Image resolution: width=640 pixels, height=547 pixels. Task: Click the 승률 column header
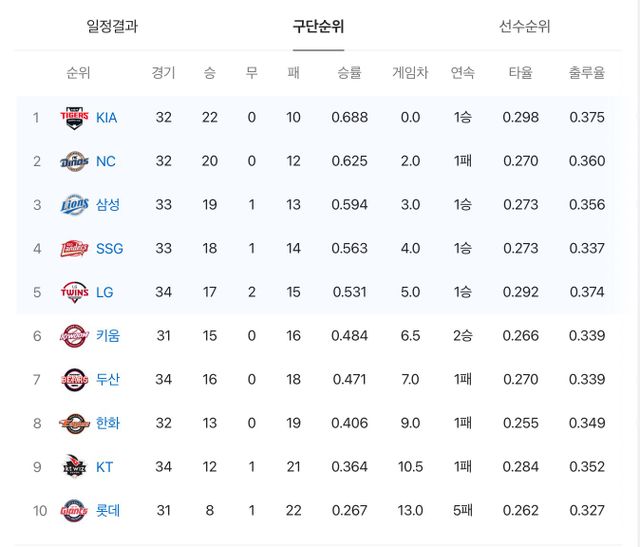(350, 73)
